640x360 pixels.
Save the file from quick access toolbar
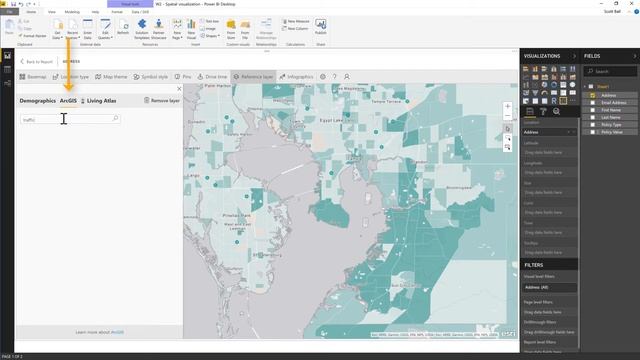[x=13, y=4]
